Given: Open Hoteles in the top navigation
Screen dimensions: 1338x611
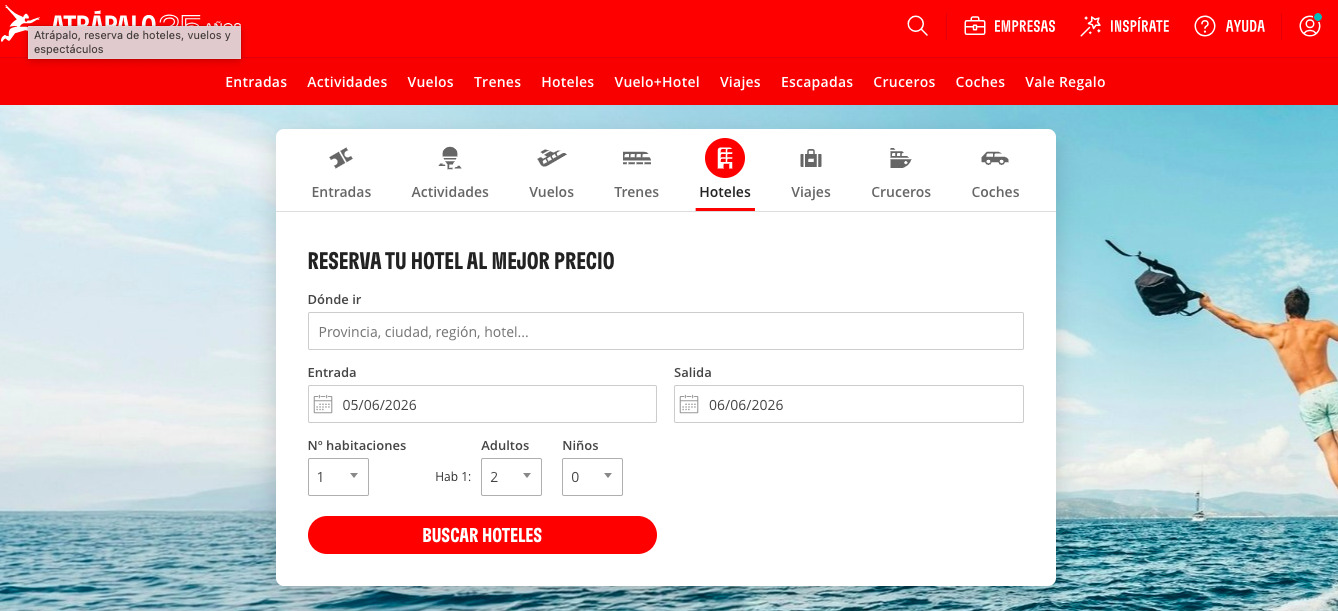Looking at the screenshot, I should click(568, 82).
